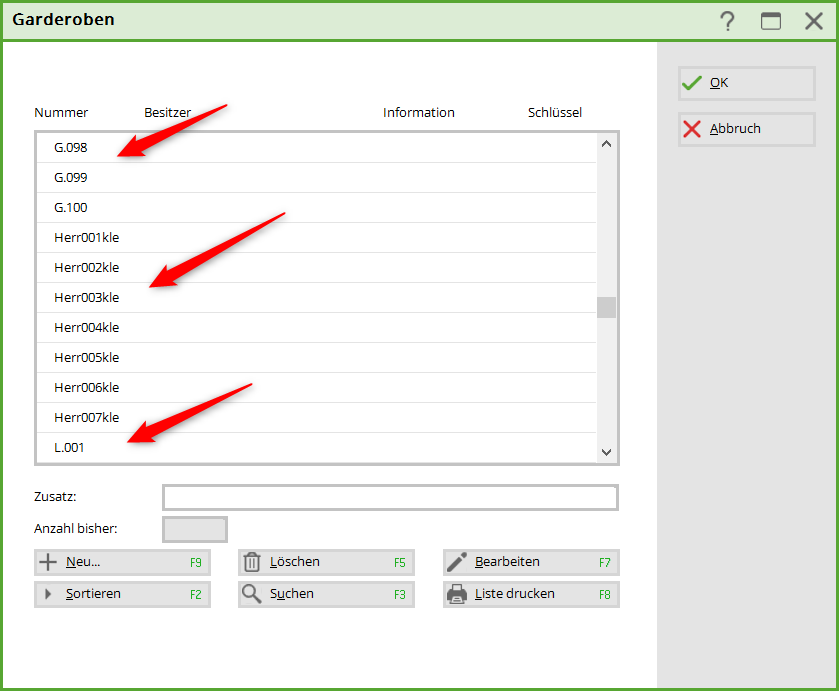The height and width of the screenshot is (691, 839).
Task: Click the Information column header
Action: point(418,113)
